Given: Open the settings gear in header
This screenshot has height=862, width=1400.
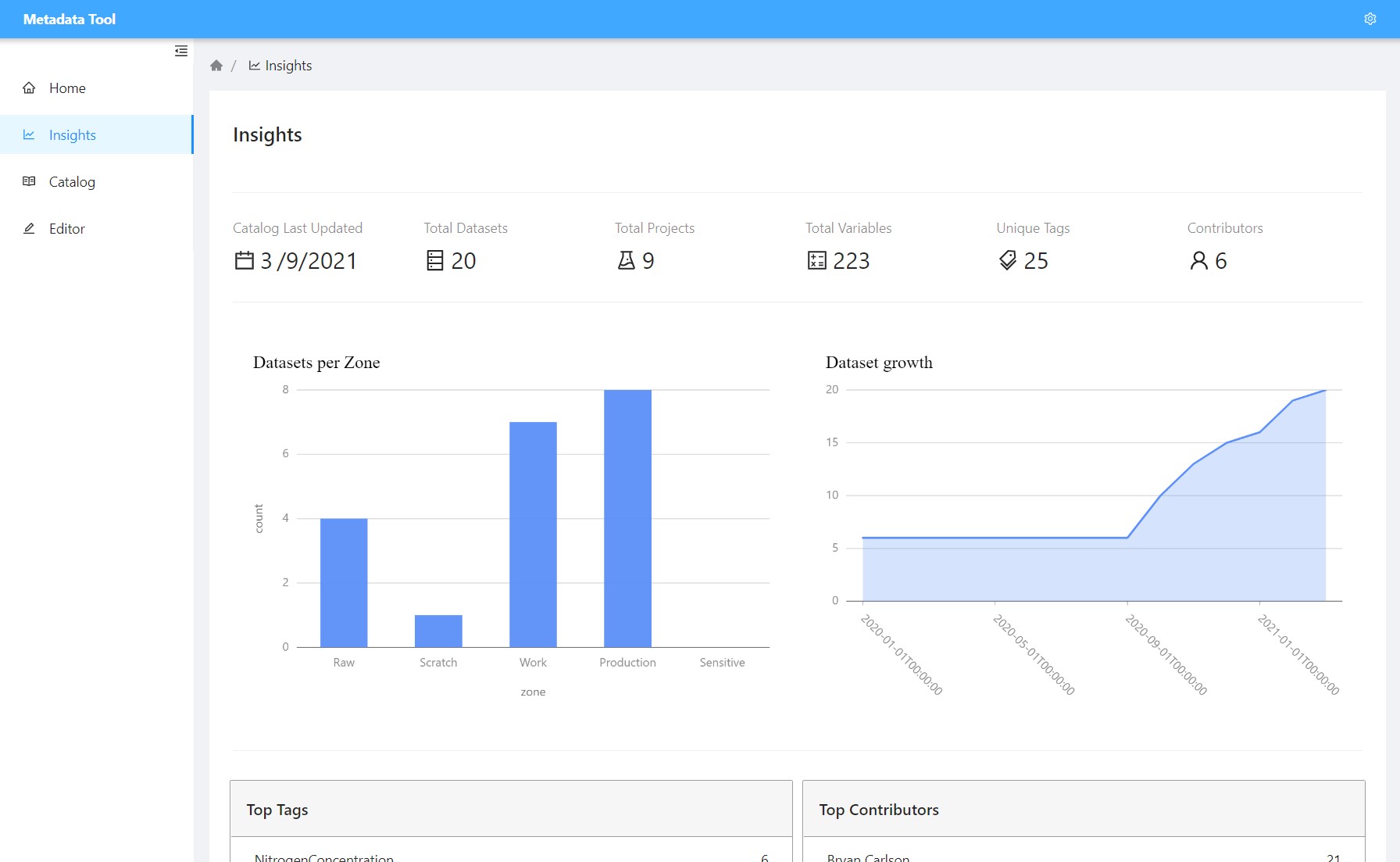Looking at the screenshot, I should (1370, 19).
